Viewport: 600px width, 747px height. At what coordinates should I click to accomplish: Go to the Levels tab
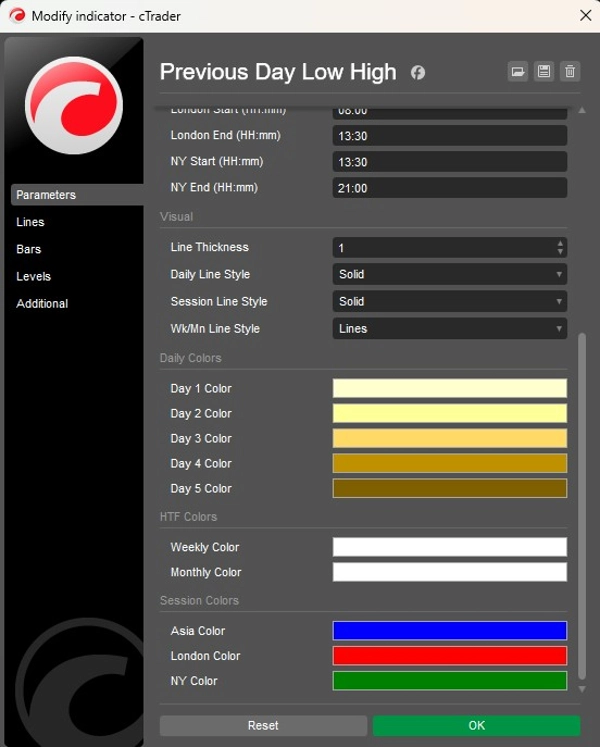33,276
